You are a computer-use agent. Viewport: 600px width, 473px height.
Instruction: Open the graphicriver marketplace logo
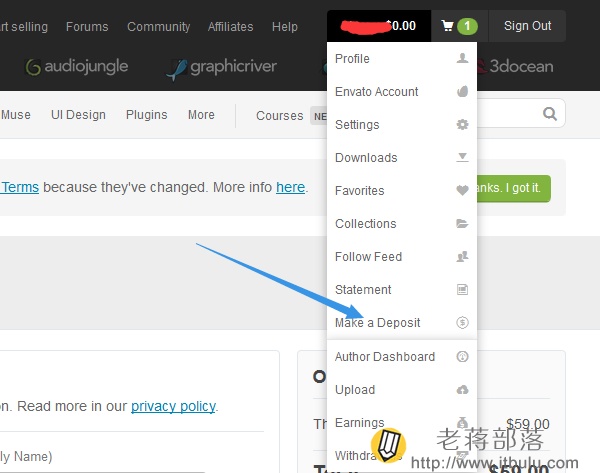tap(222, 68)
